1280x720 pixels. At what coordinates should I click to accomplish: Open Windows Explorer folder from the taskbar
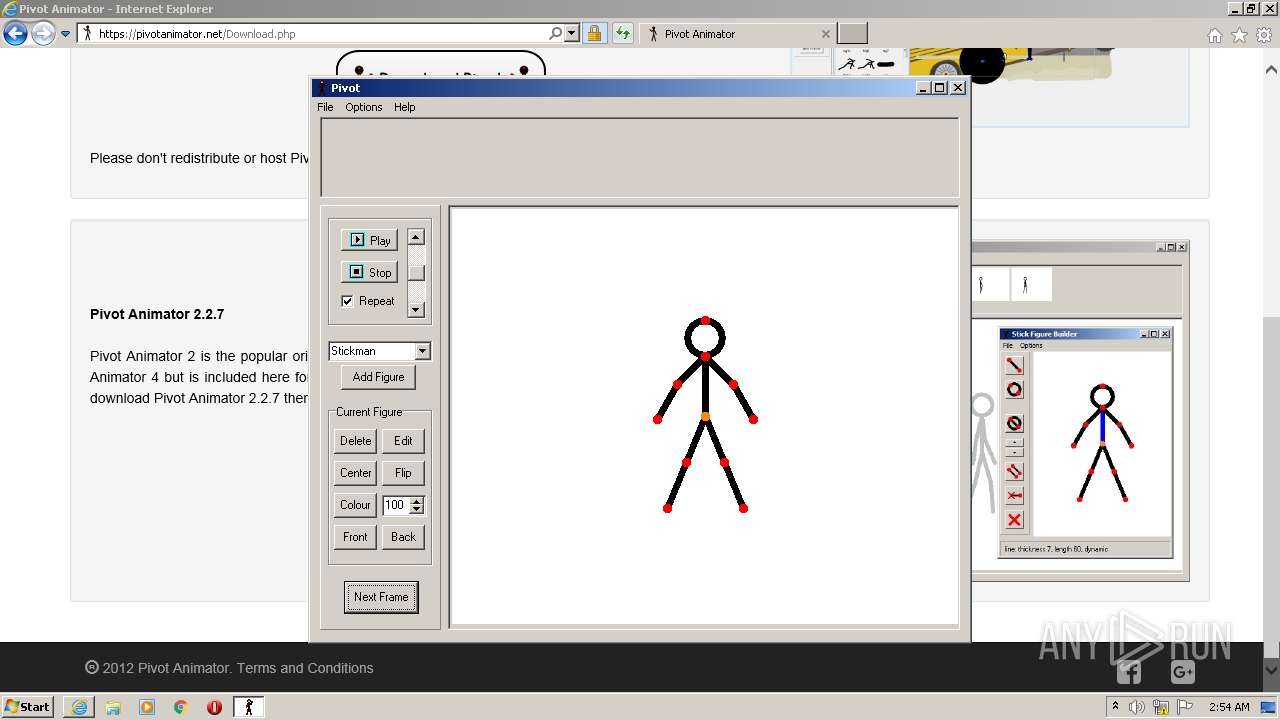pyautogui.click(x=113, y=707)
